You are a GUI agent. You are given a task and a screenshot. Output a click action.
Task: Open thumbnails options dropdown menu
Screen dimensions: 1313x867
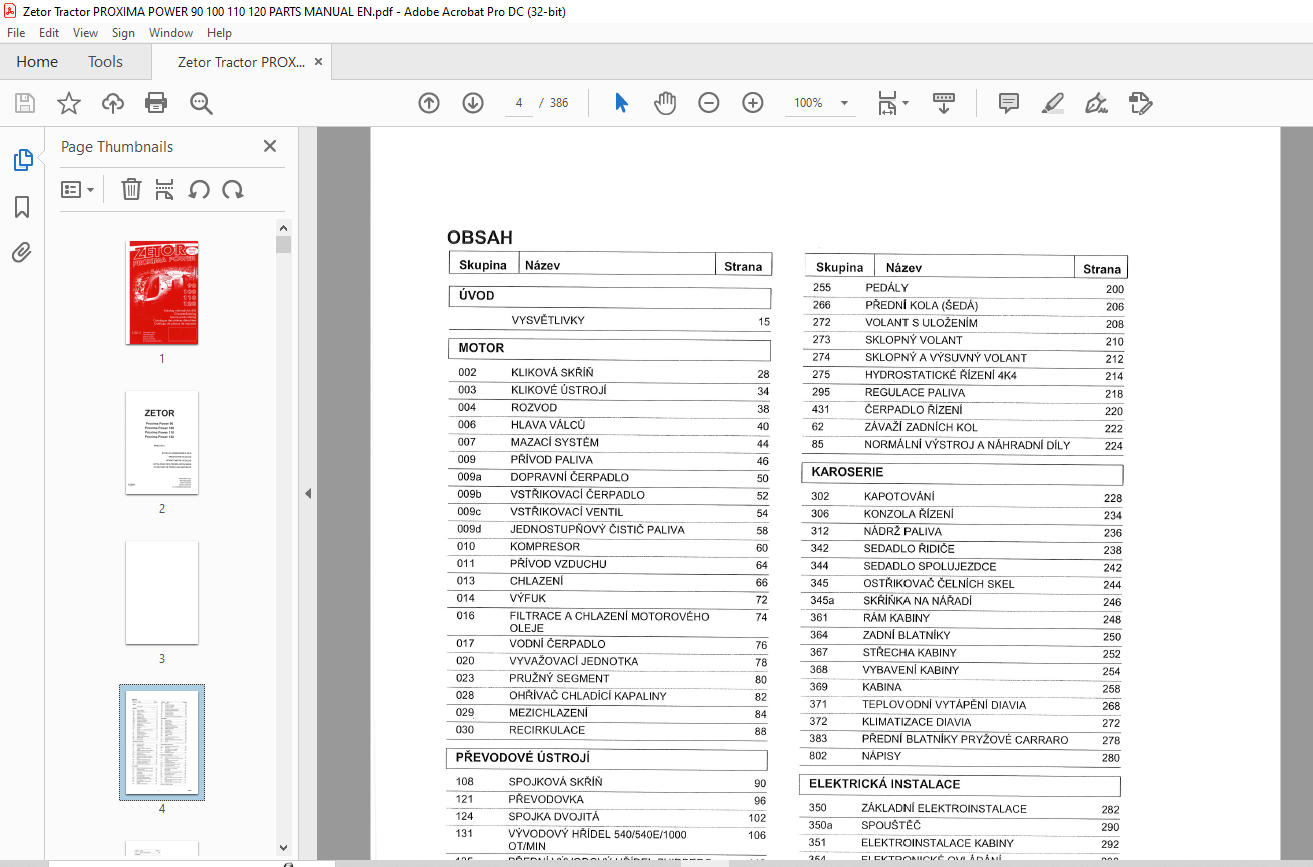(77, 189)
